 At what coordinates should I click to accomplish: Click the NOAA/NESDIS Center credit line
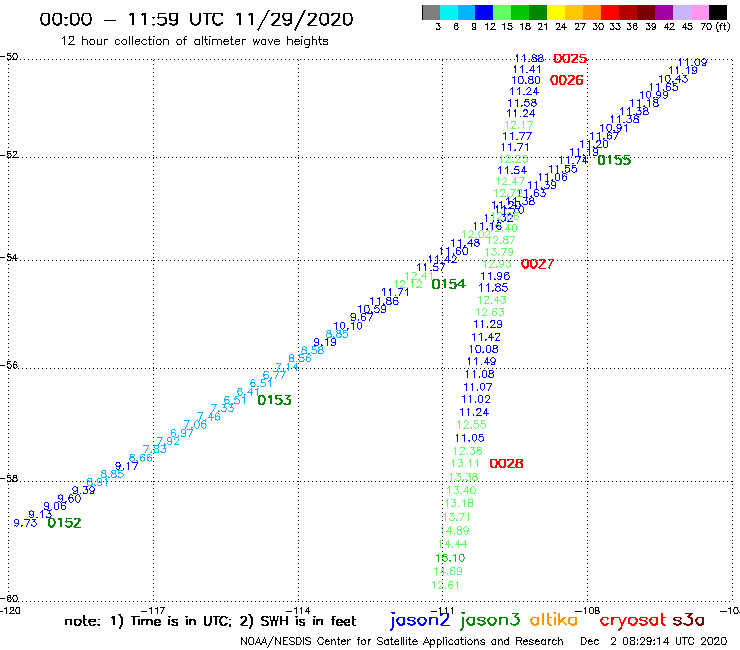pyautogui.click(x=402, y=642)
